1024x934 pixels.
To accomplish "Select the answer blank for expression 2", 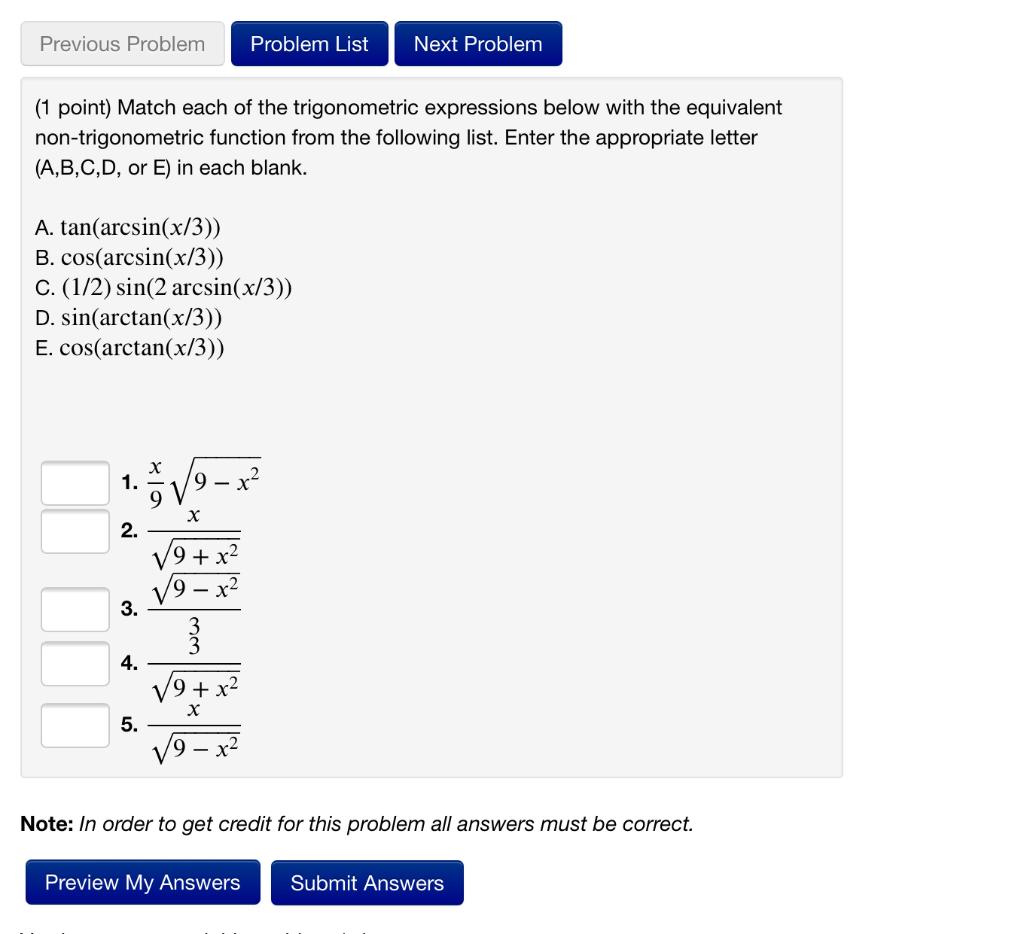I will coord(74,532).
